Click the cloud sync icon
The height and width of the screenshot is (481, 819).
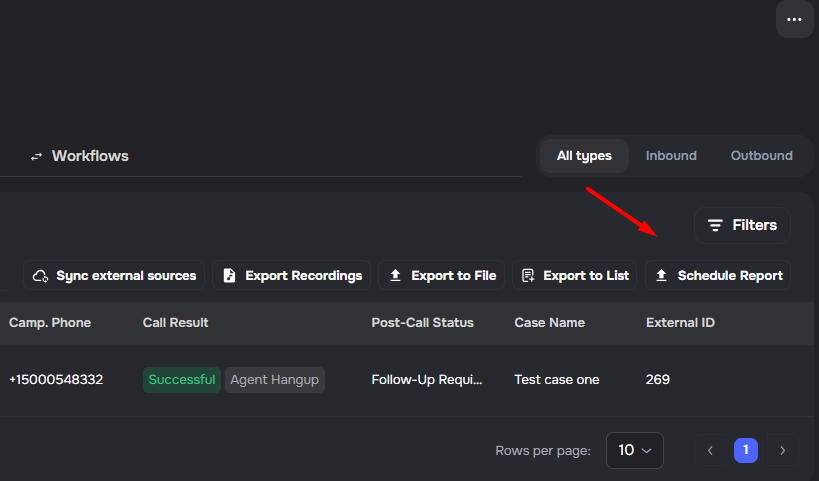40,275
